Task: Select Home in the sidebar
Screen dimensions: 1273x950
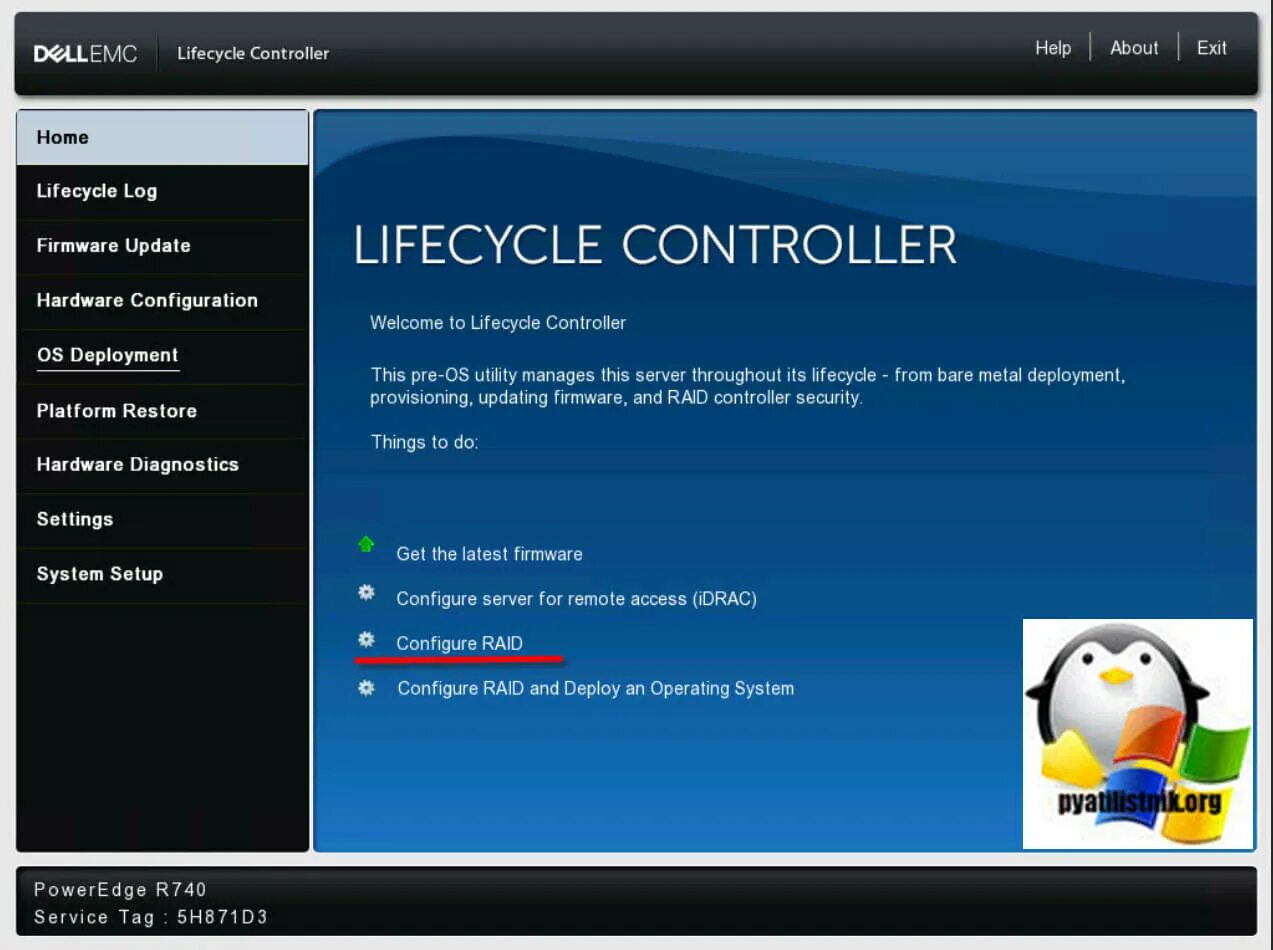Action: (162, 138)
